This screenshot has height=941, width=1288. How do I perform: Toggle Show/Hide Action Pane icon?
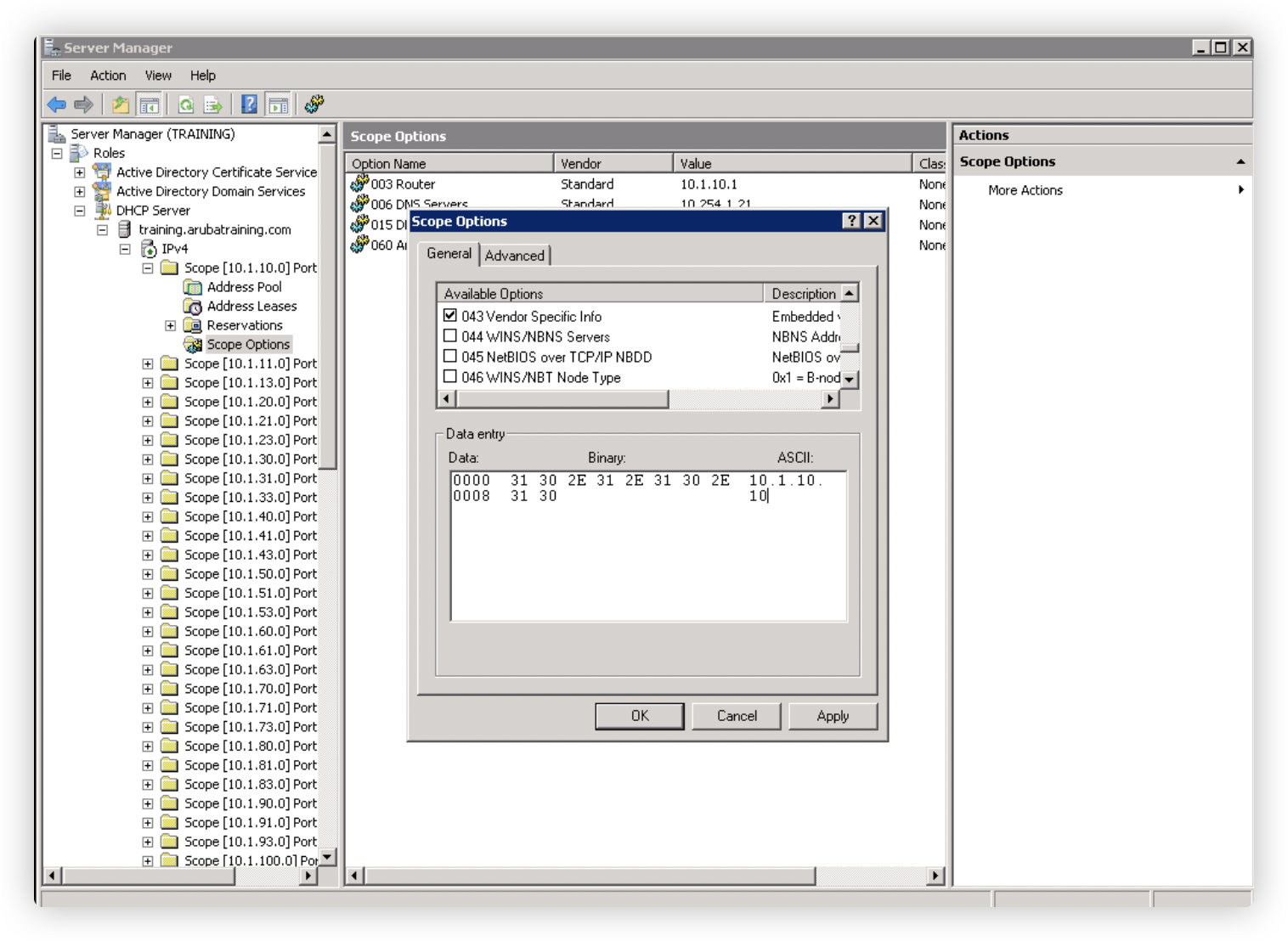point(278,104)
